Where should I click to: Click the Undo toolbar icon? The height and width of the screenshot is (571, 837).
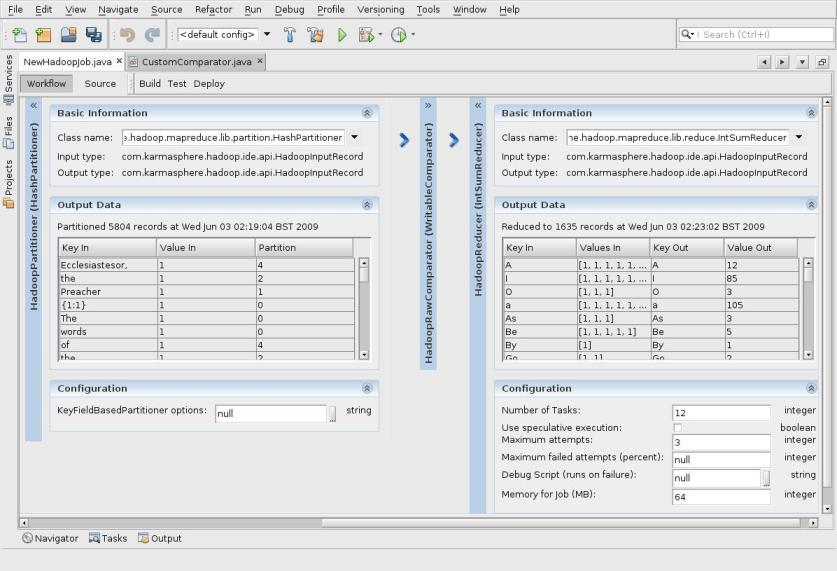[127, 35]
